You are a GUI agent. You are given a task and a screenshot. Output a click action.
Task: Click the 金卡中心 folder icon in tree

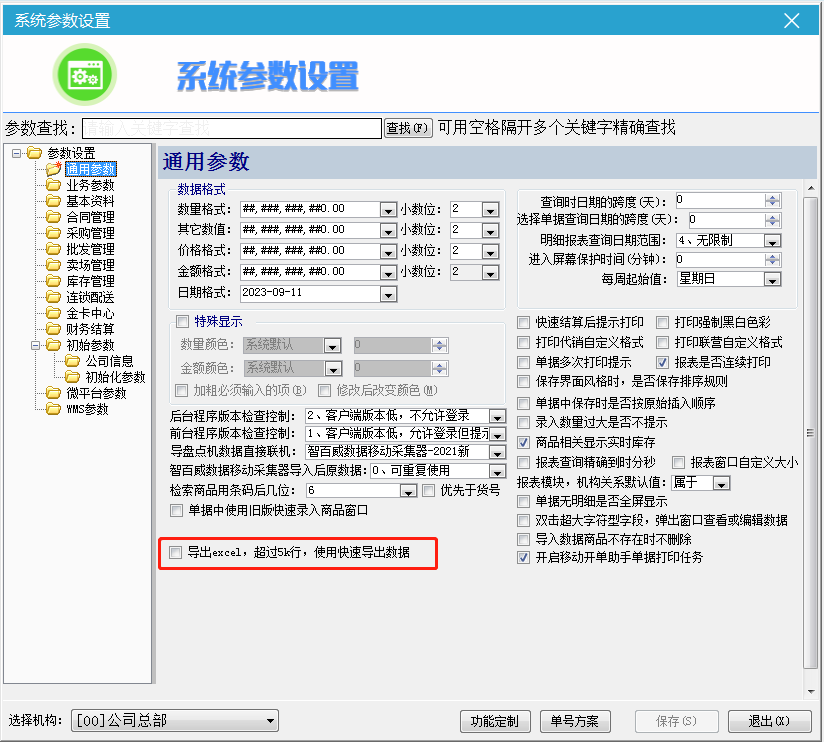pyautogui.click(x=53, y=313)
